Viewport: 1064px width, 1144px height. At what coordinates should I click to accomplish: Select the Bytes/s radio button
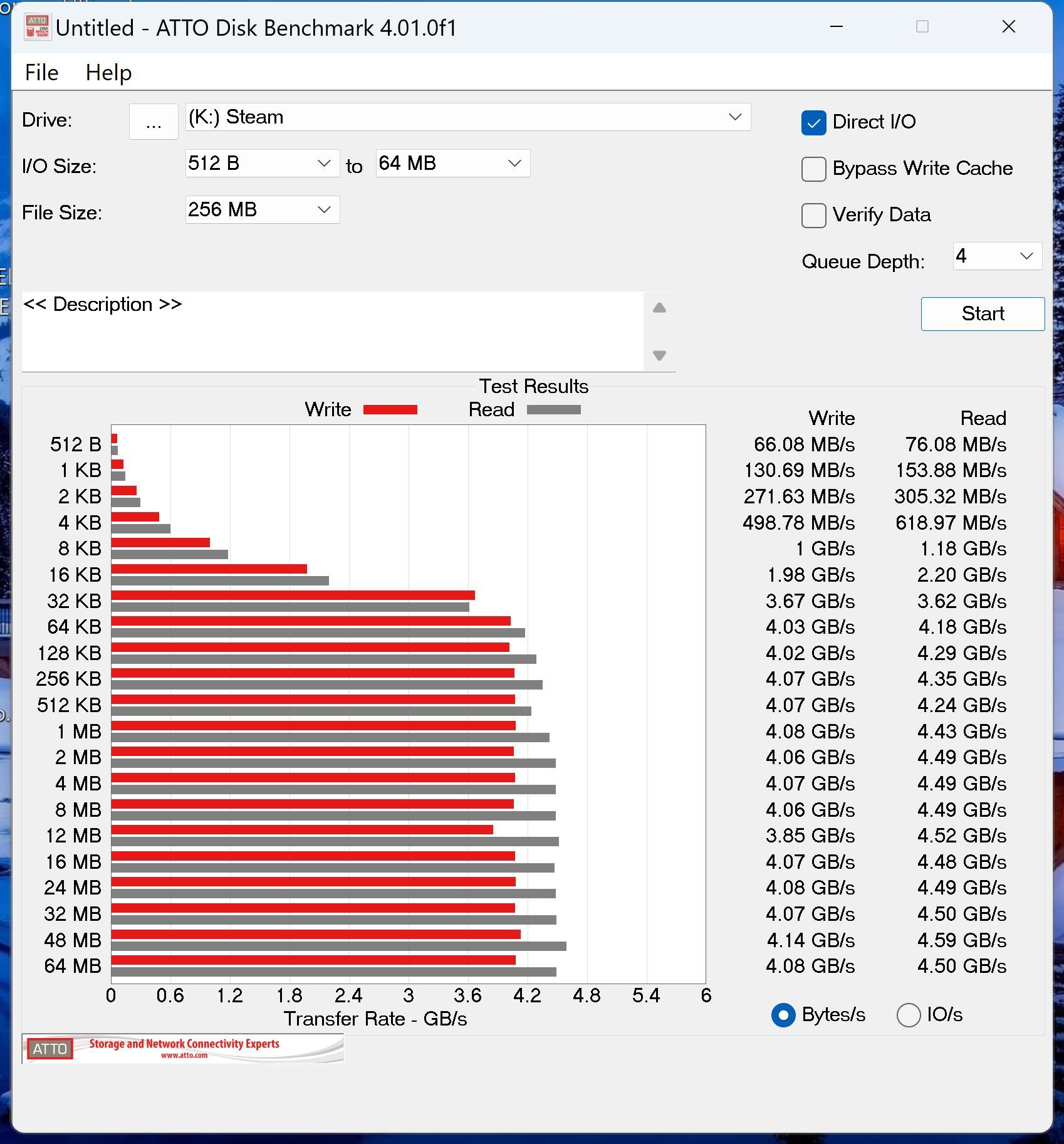pyautogui.click(x=783, y=1015)
